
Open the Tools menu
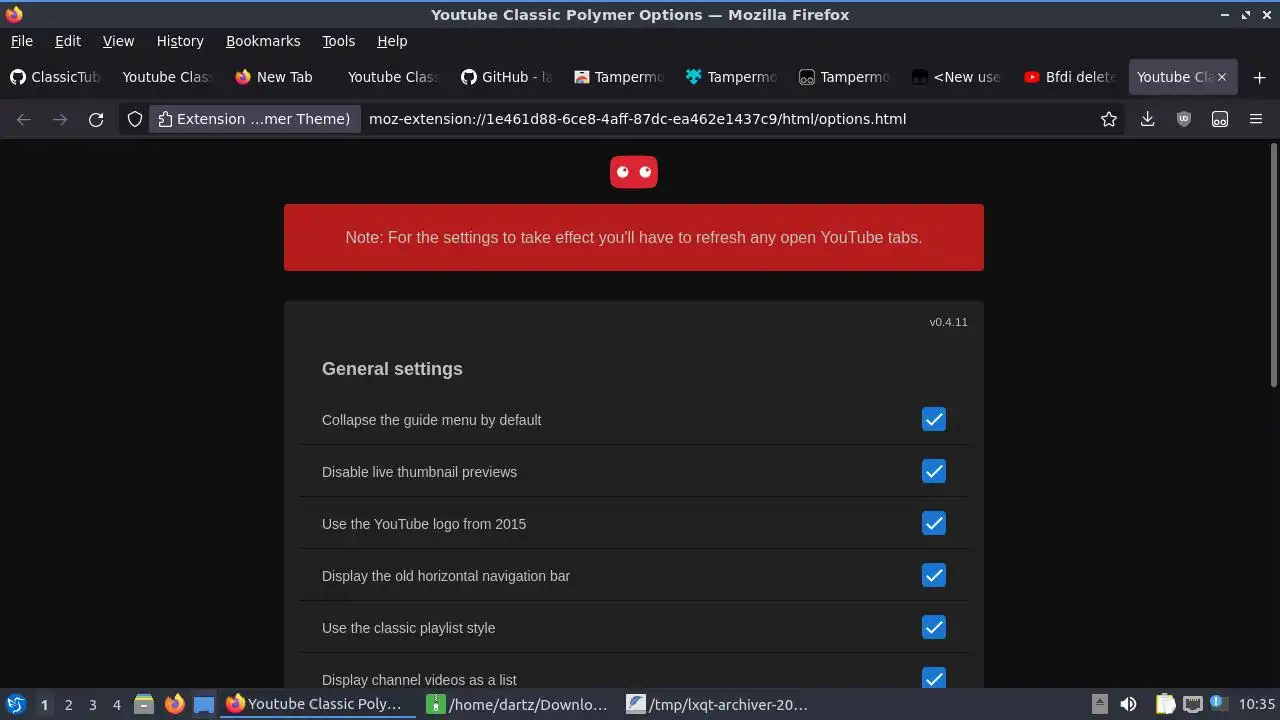tap(339, 41)
